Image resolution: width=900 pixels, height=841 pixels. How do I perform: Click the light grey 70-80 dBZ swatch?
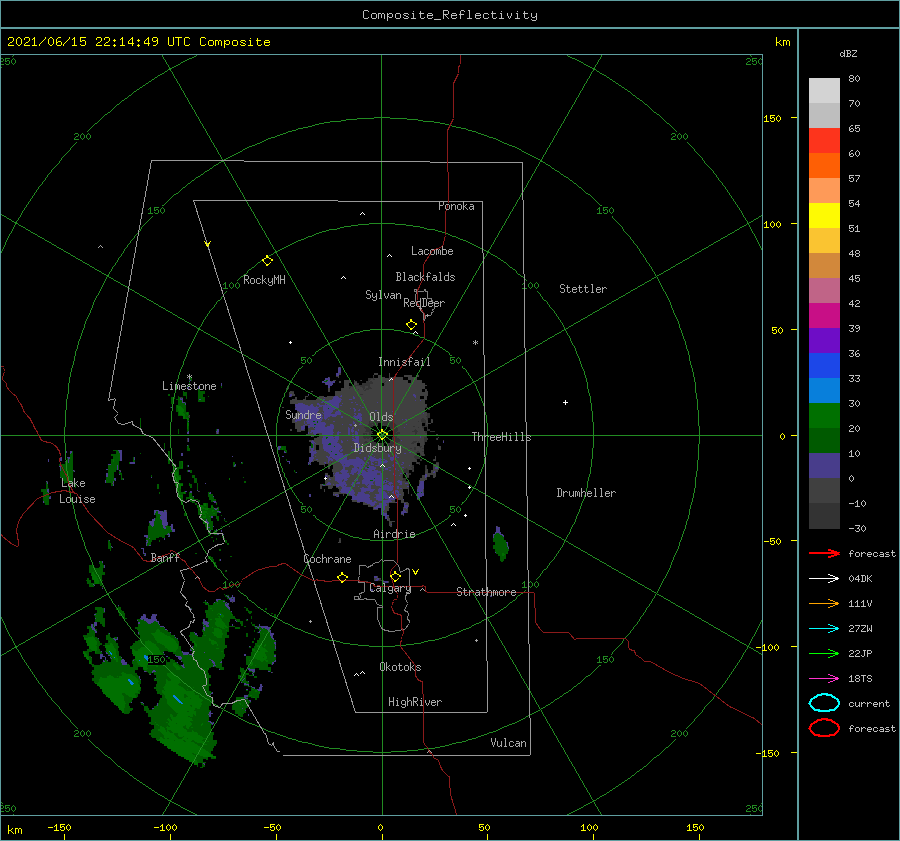click(x=824, y=91)
